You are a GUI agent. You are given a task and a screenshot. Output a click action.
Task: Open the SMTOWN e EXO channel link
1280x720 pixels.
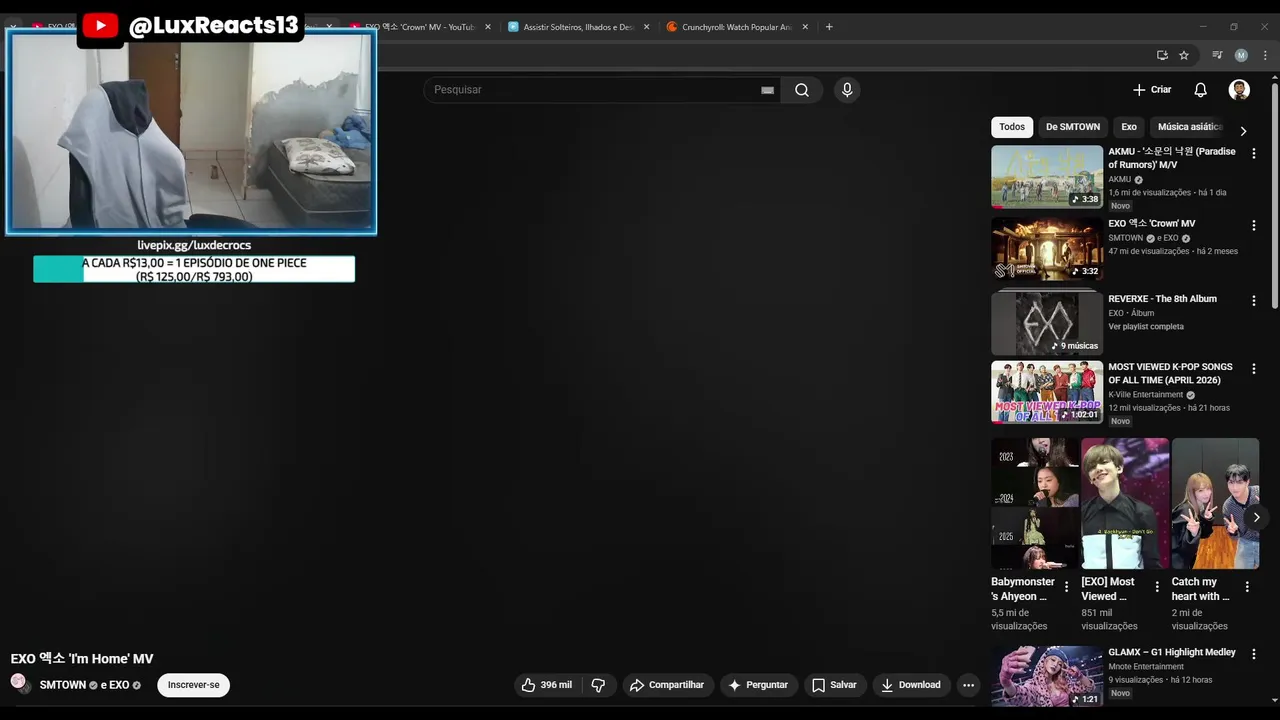90,685
